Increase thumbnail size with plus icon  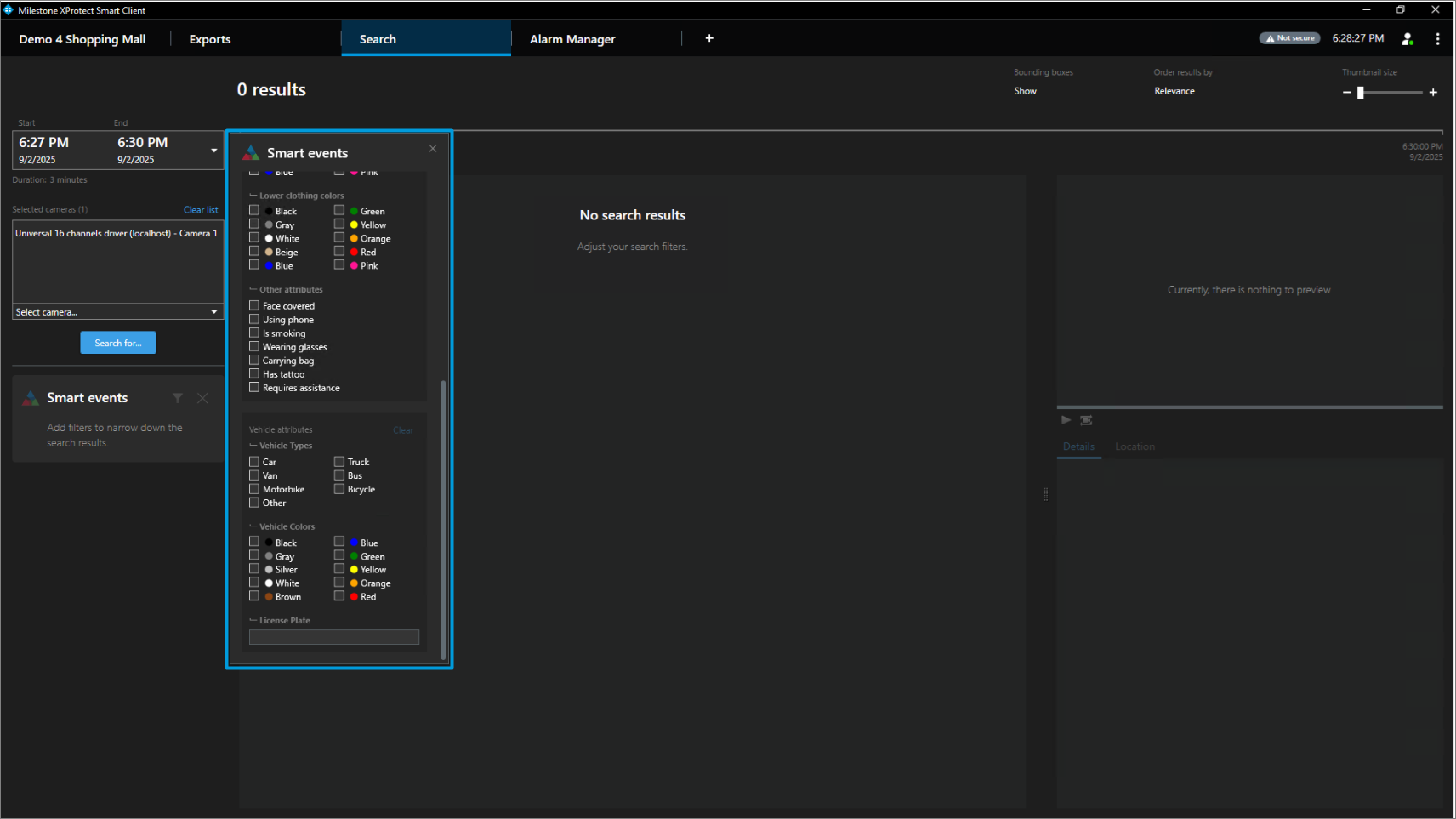click(x=1433, y=93)
